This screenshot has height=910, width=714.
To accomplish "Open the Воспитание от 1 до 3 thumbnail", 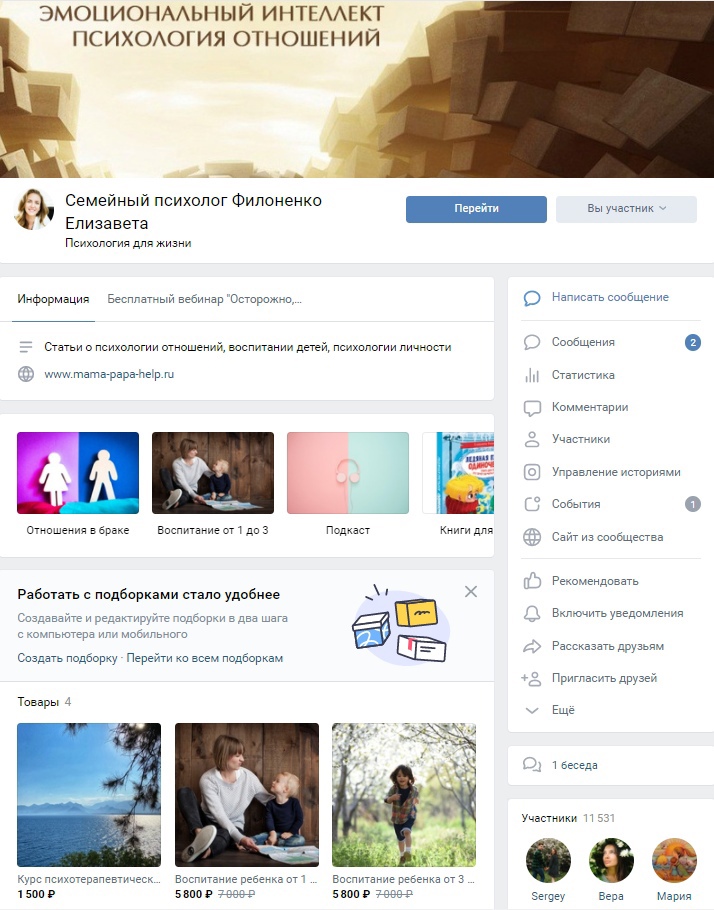I will tap(212, 473).
